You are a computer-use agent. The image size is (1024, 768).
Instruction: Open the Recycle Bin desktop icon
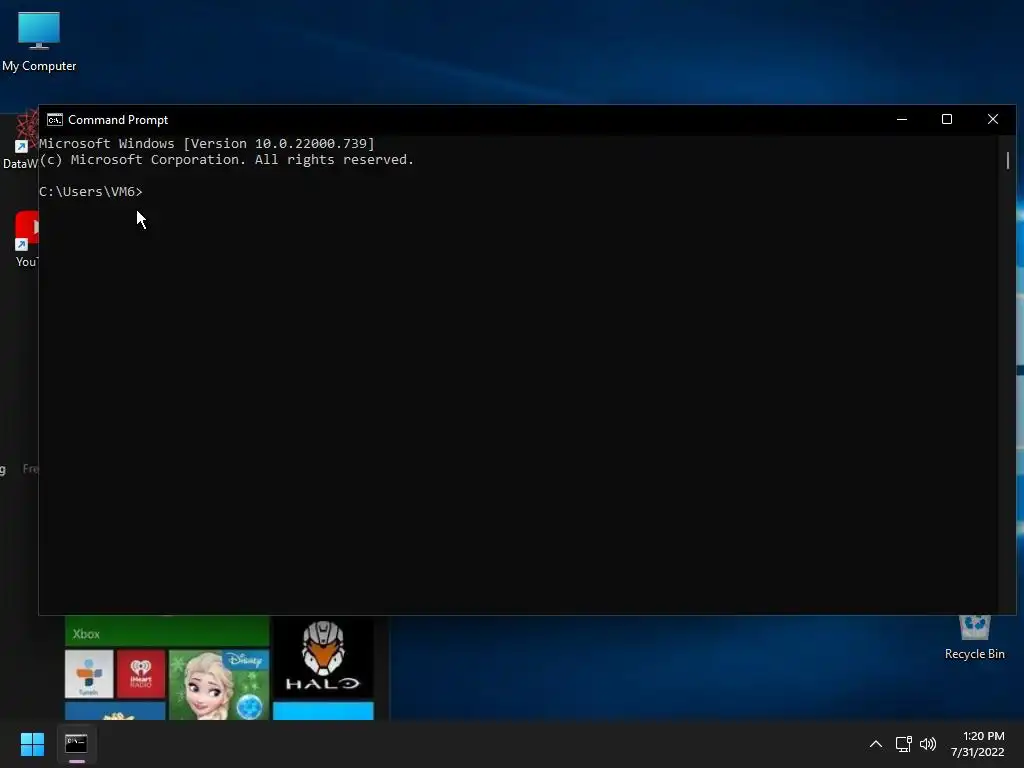point(974,637)
